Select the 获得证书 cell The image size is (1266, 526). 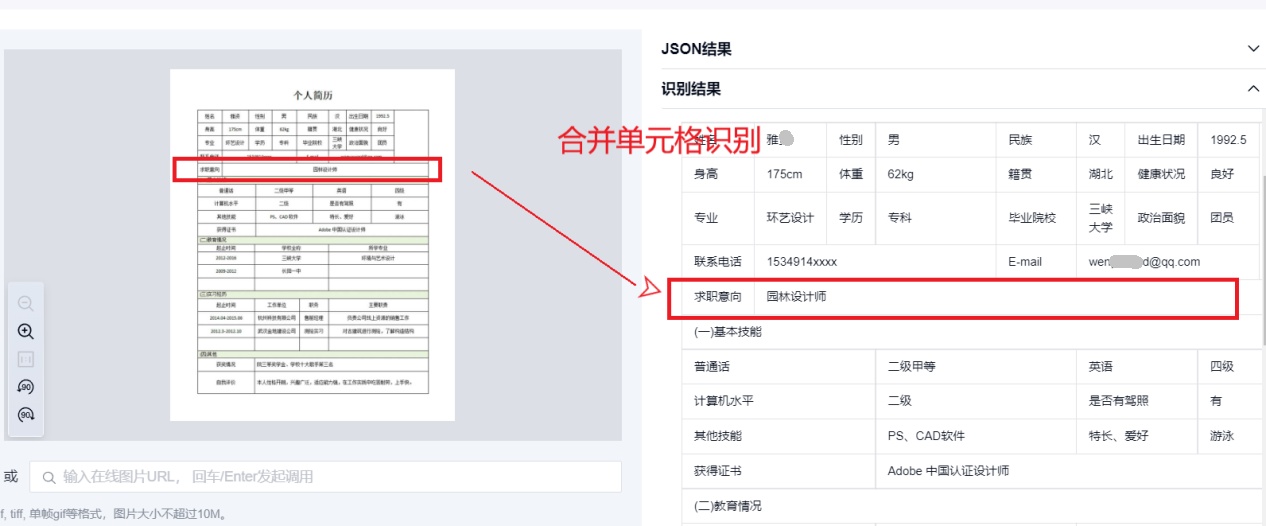pos(779,471)
